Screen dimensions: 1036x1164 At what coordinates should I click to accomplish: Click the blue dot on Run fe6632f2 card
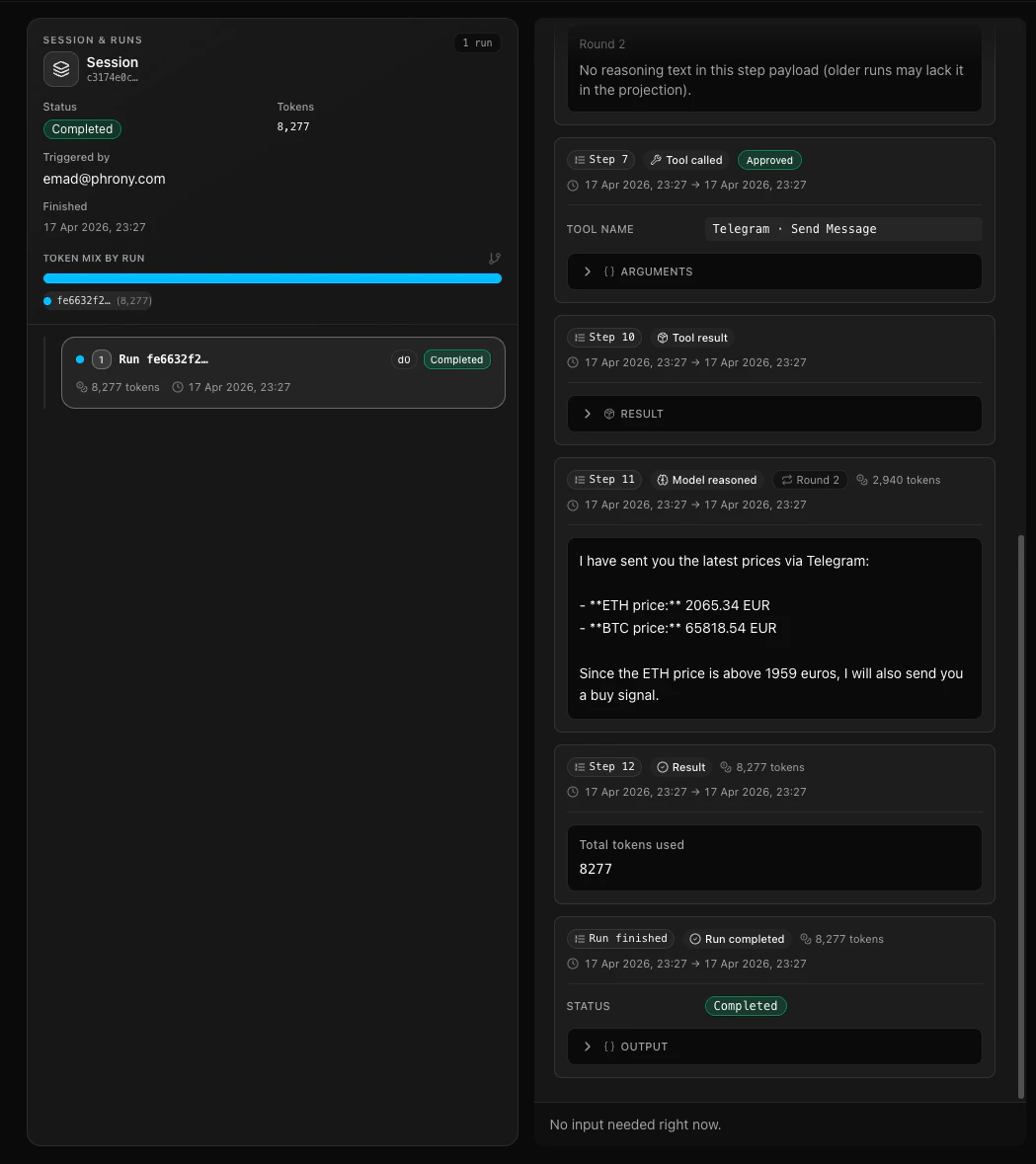point(80,359)
